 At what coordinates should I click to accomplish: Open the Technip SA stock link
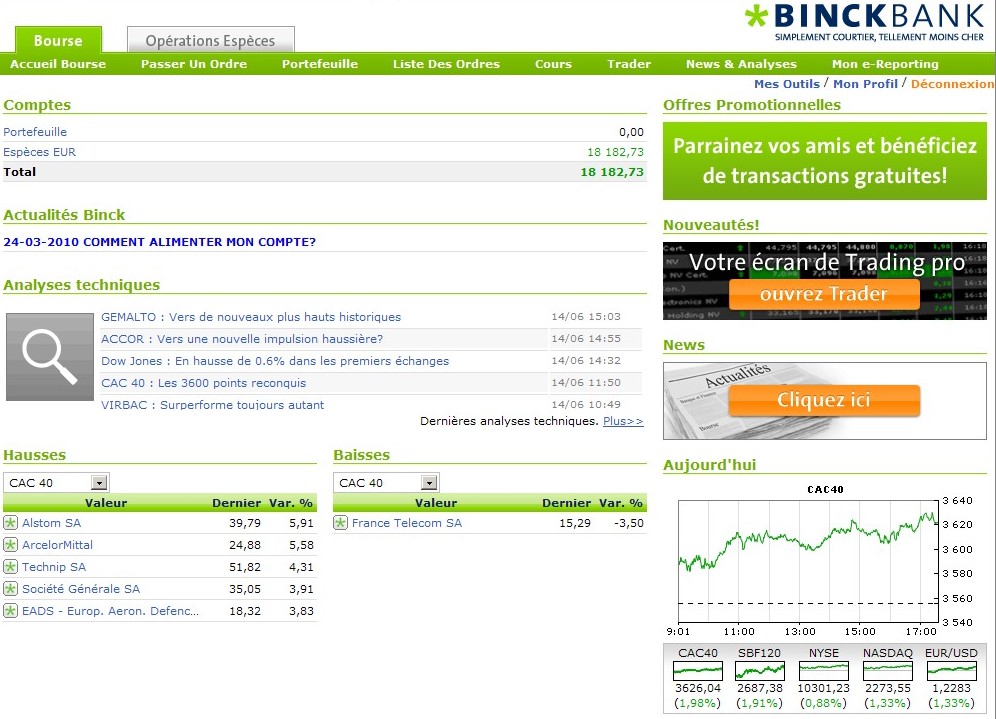coord(54,567)
